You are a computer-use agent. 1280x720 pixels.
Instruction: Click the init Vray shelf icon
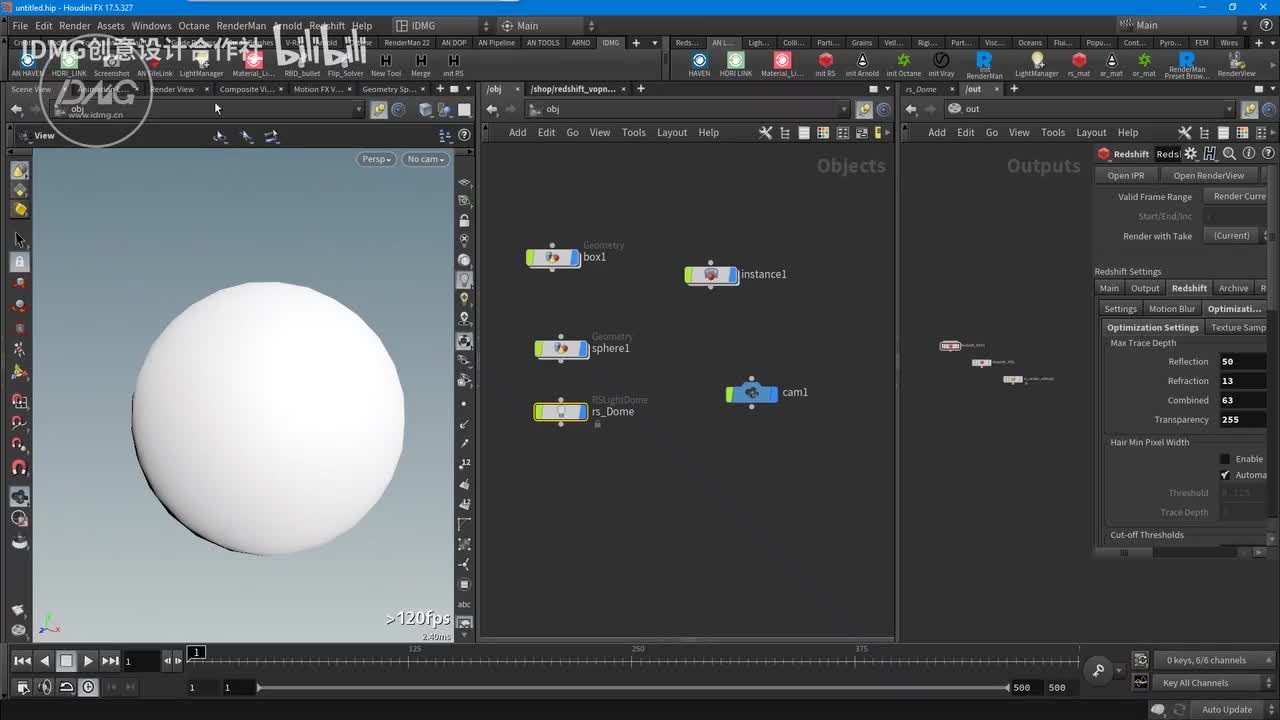click(x=940, y=61)
